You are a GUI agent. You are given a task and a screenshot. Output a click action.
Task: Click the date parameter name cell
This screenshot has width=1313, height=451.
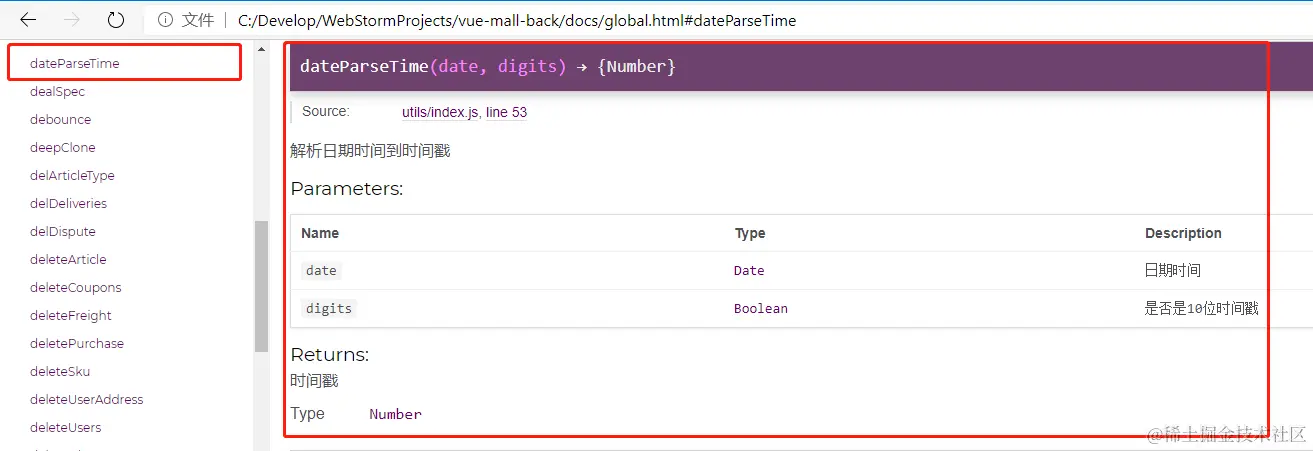click(322, 270)
